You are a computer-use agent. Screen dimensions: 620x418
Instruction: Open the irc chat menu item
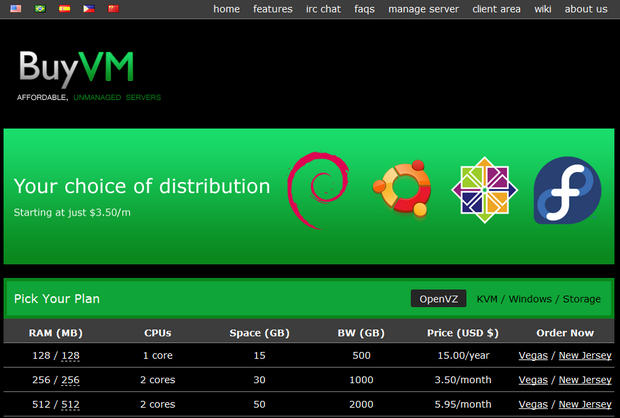[x=323, y=9]
